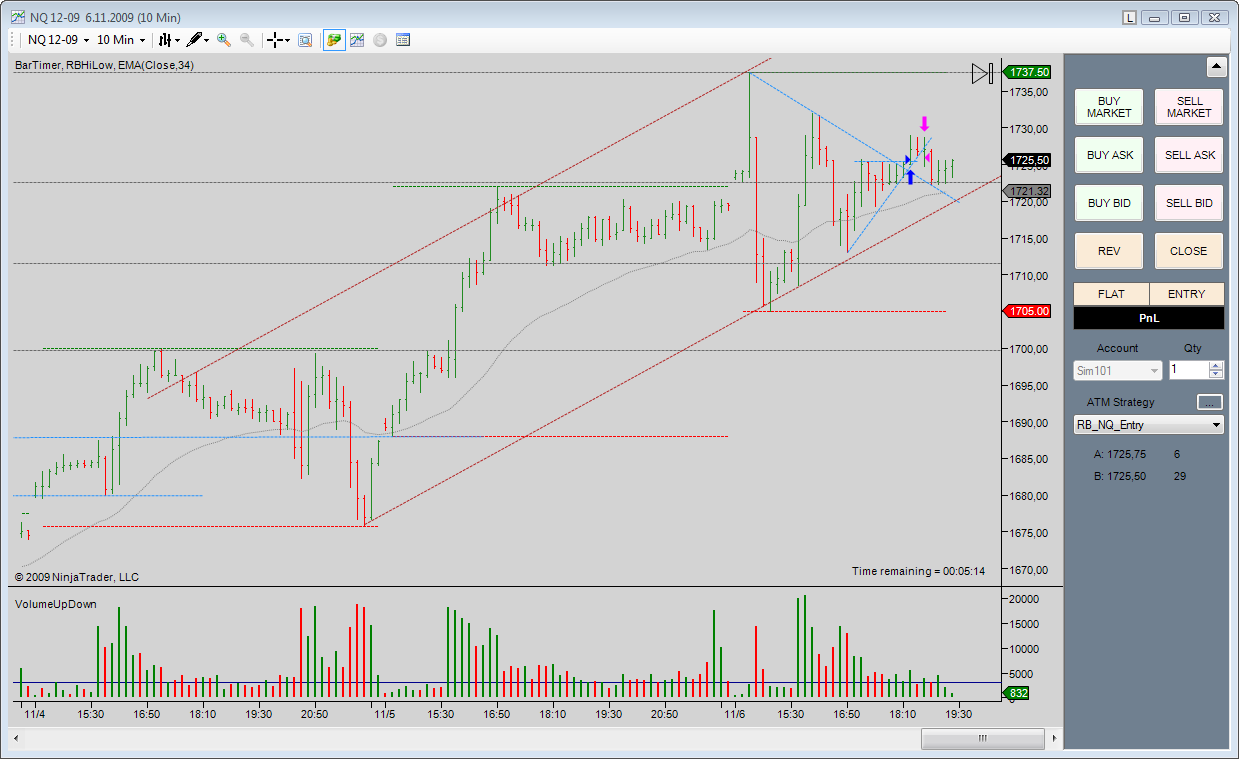Click the magenta down arrow on chart
The height and width of the screenshot is (759, 1239).
point(924,124)
